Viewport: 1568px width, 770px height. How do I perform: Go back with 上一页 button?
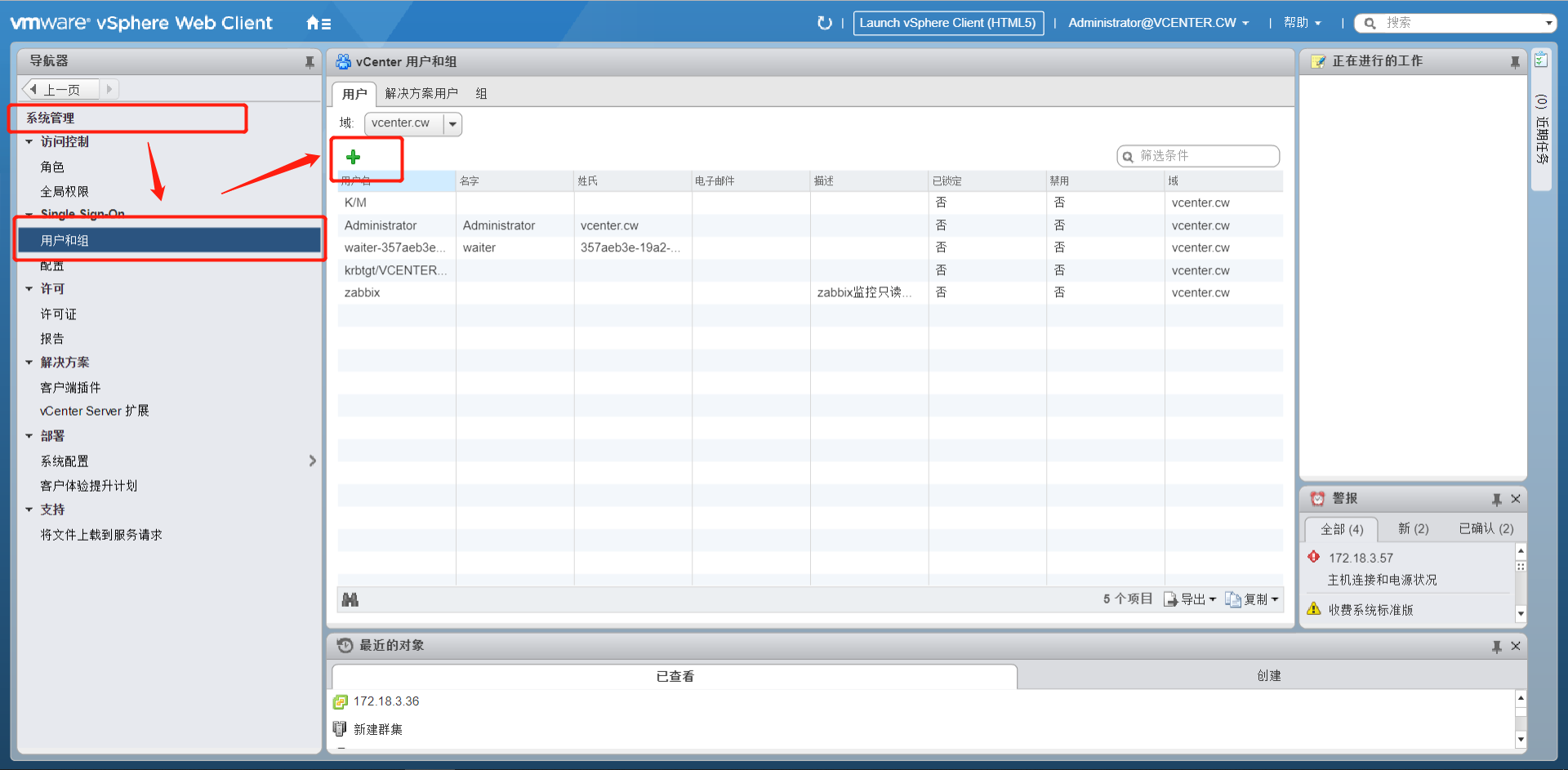(61, 89)
